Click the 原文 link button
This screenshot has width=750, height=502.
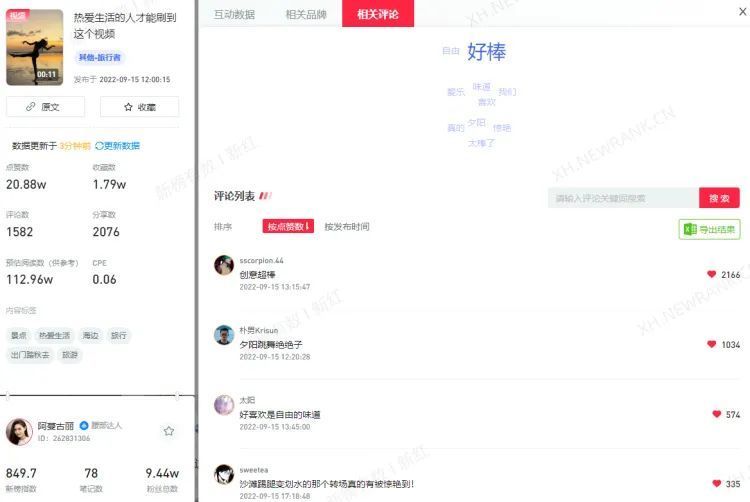pyautogui.click(x=45, y=107)
